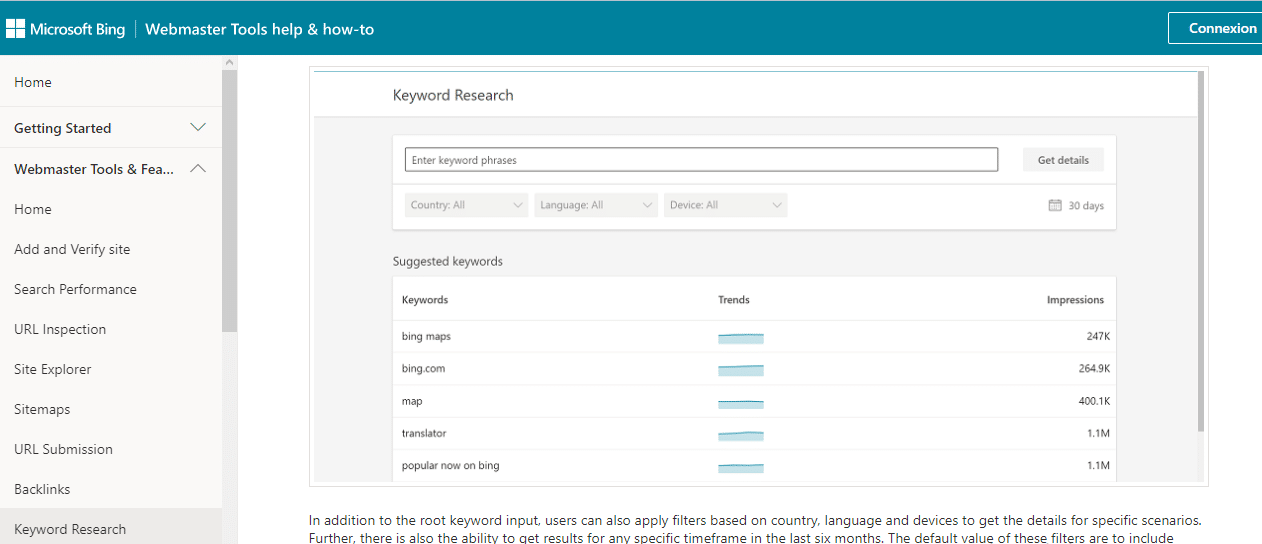Open URL Submission help page

[63, 449]
